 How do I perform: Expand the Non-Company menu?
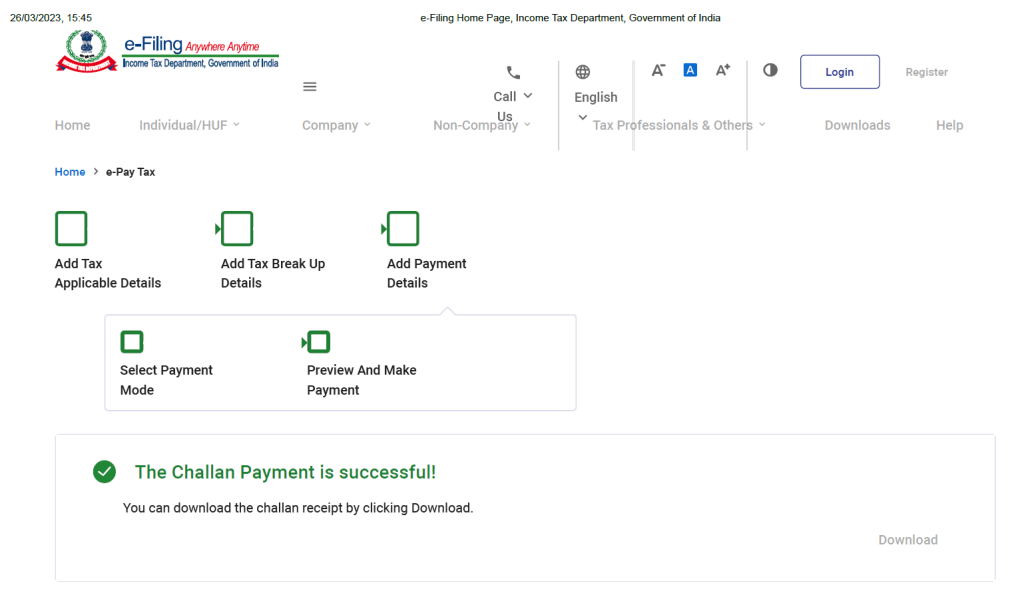[527, 124]
